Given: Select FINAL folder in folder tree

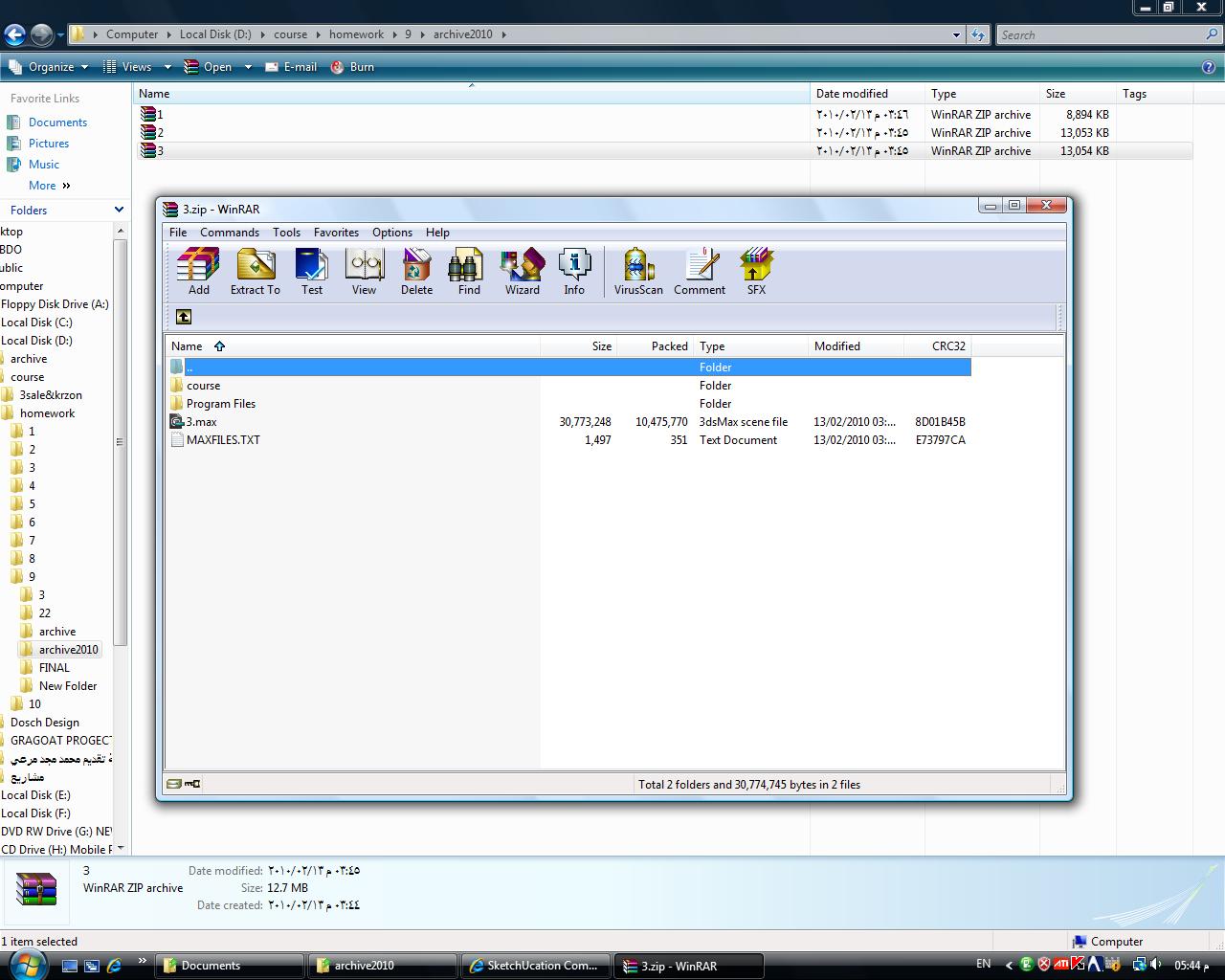Looking at the screenshot, I should click(x=55, y=668).
